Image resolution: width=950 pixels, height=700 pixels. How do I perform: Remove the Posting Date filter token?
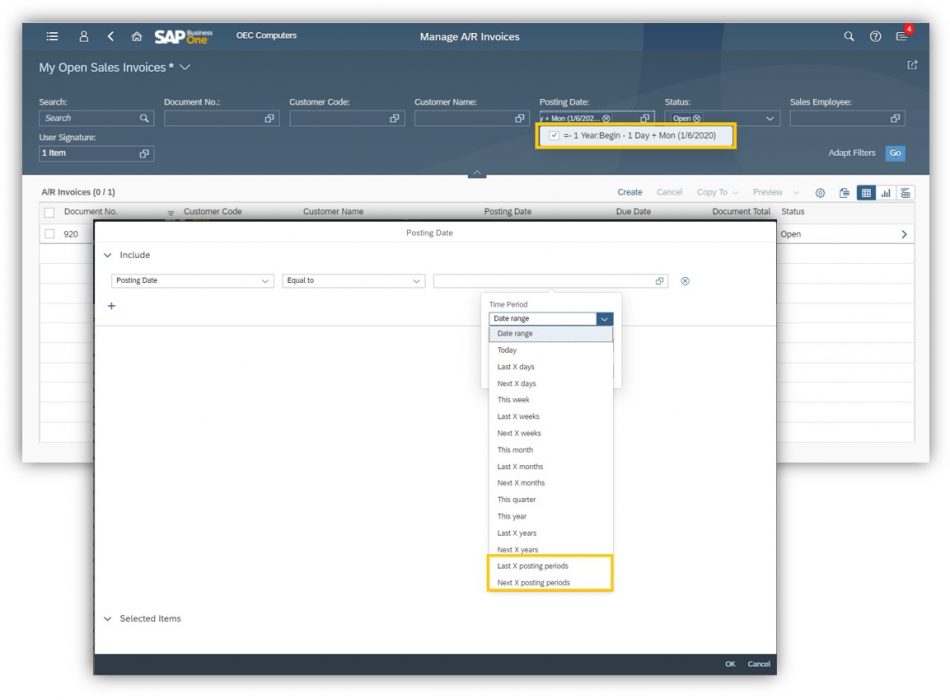coord(606,118)
